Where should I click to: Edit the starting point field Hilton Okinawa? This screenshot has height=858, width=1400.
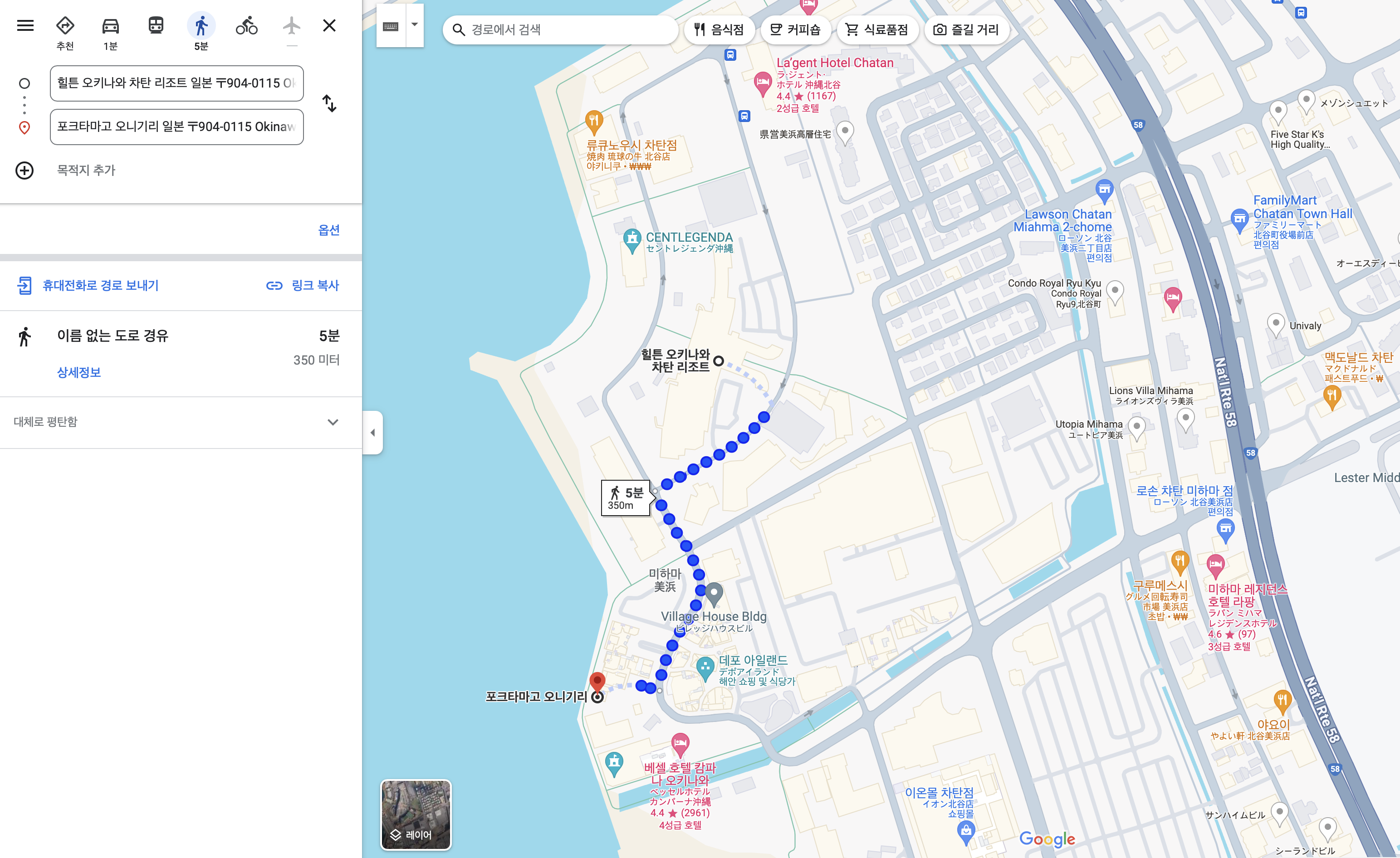pyautogui.click(x=177, y=83)
